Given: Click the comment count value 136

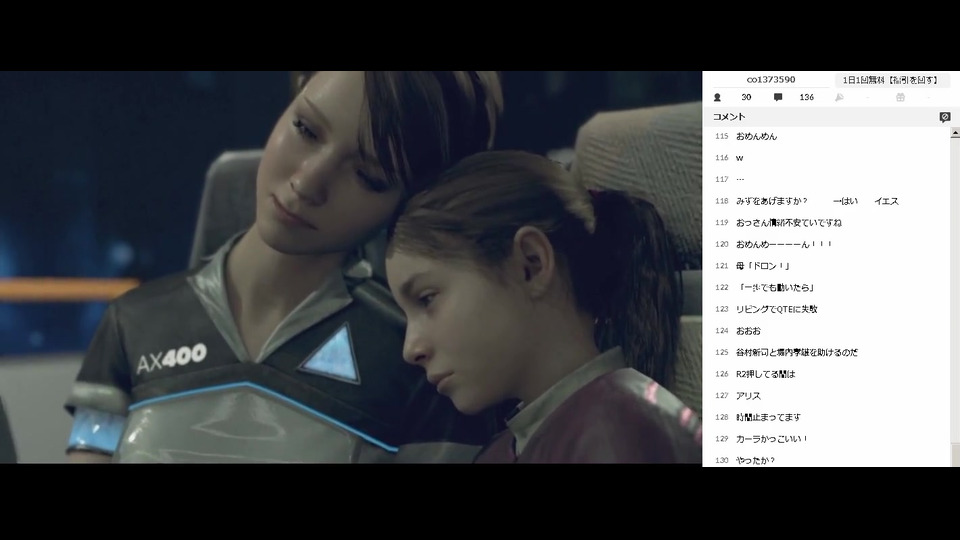Looking at the screenshot, I should click(806, 97).
